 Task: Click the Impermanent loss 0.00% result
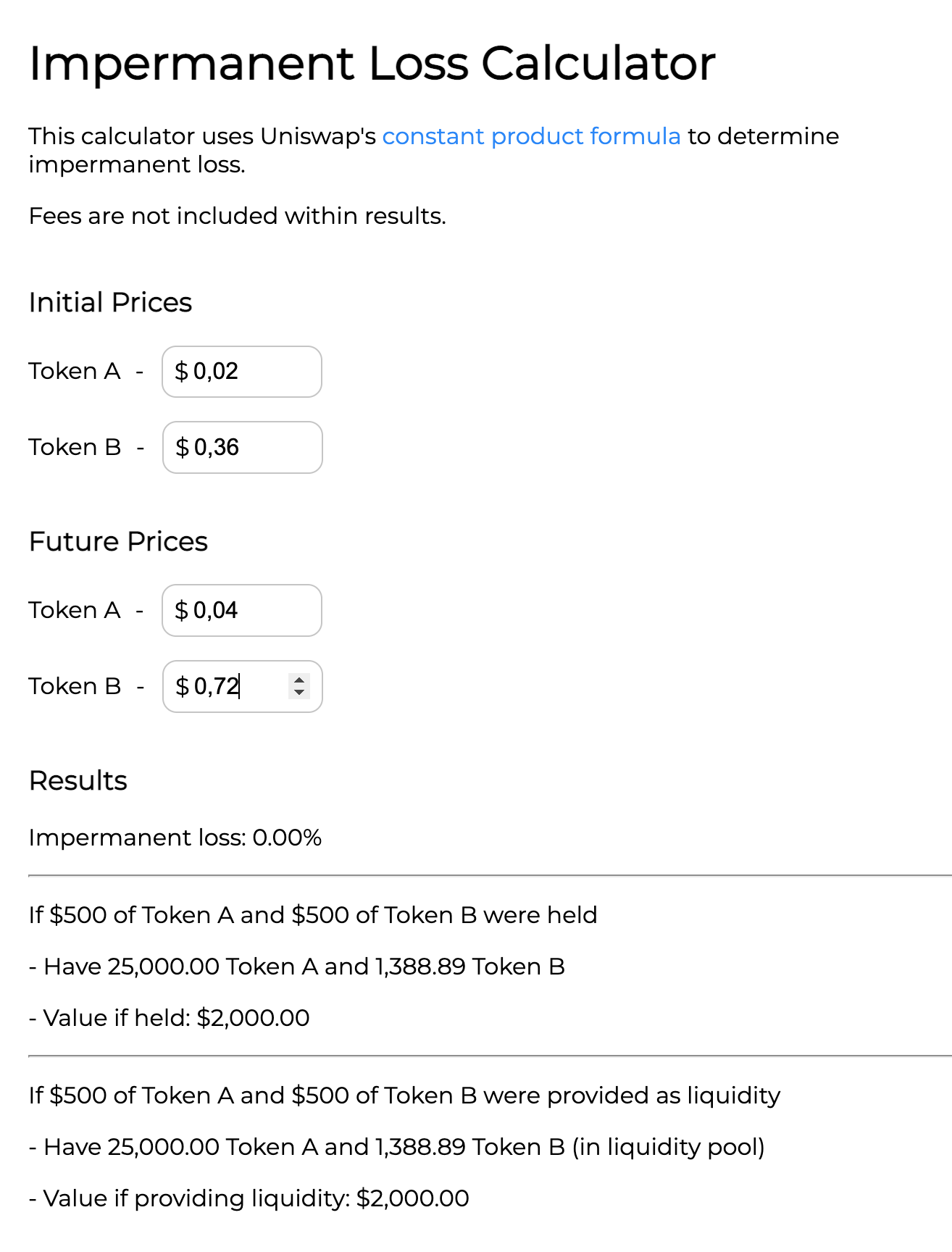click(175, 838)
